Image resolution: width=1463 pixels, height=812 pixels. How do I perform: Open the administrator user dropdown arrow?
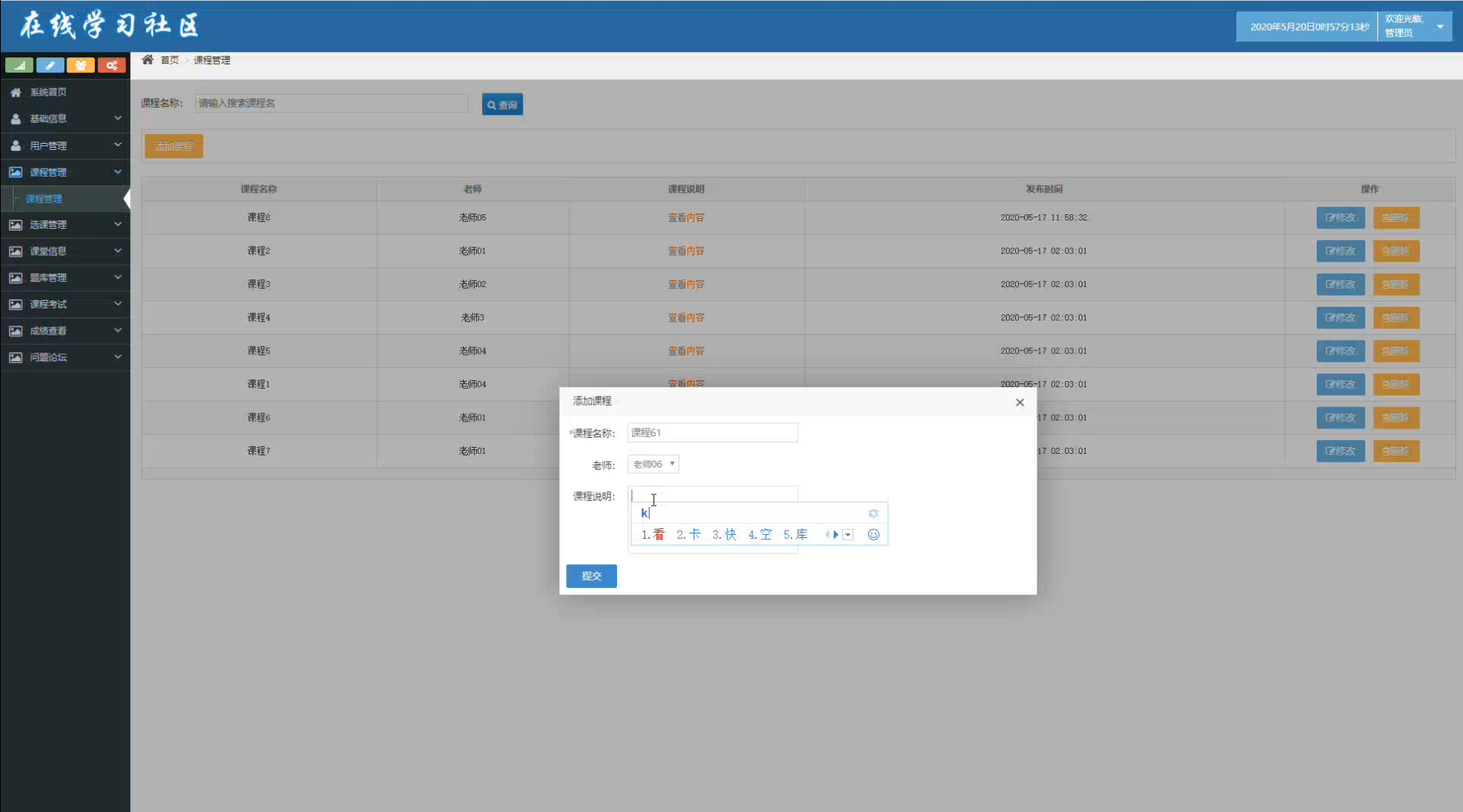click(1440, 27)
